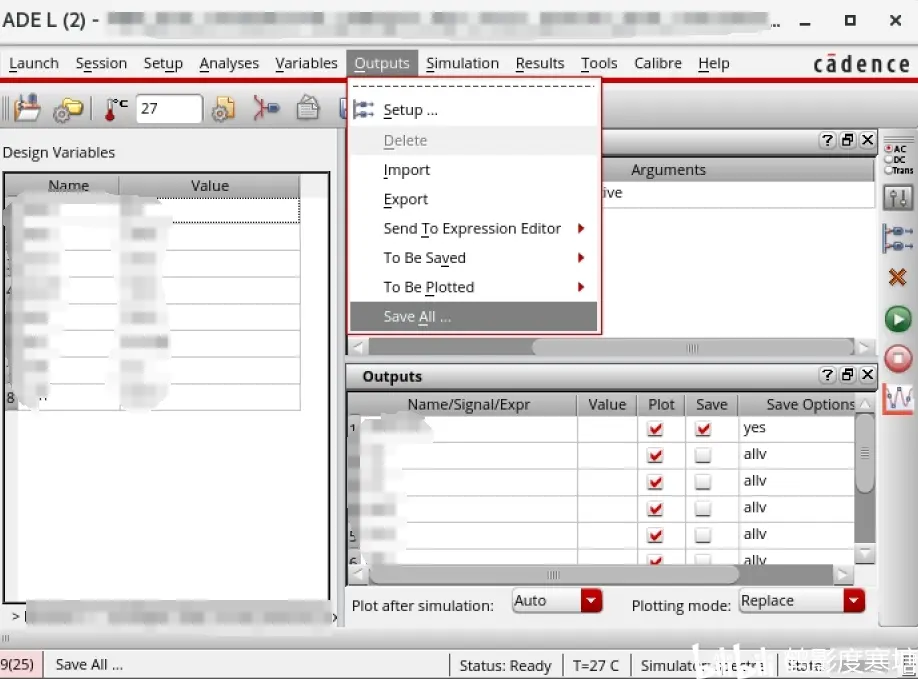Toggle Plot checkbox in second 'allv' row
Screen dimensions: 918x679
[x=655, y=482]
